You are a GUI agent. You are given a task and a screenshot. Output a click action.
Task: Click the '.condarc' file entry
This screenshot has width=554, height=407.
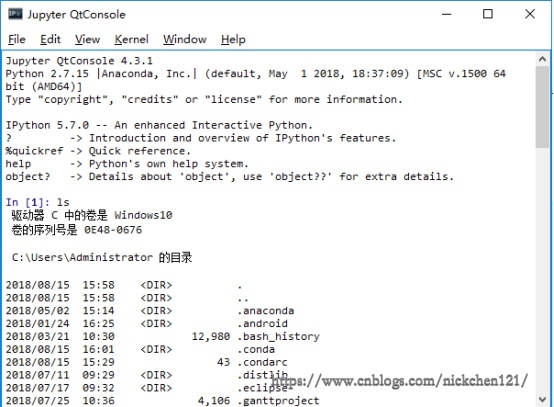pos(263,362)
